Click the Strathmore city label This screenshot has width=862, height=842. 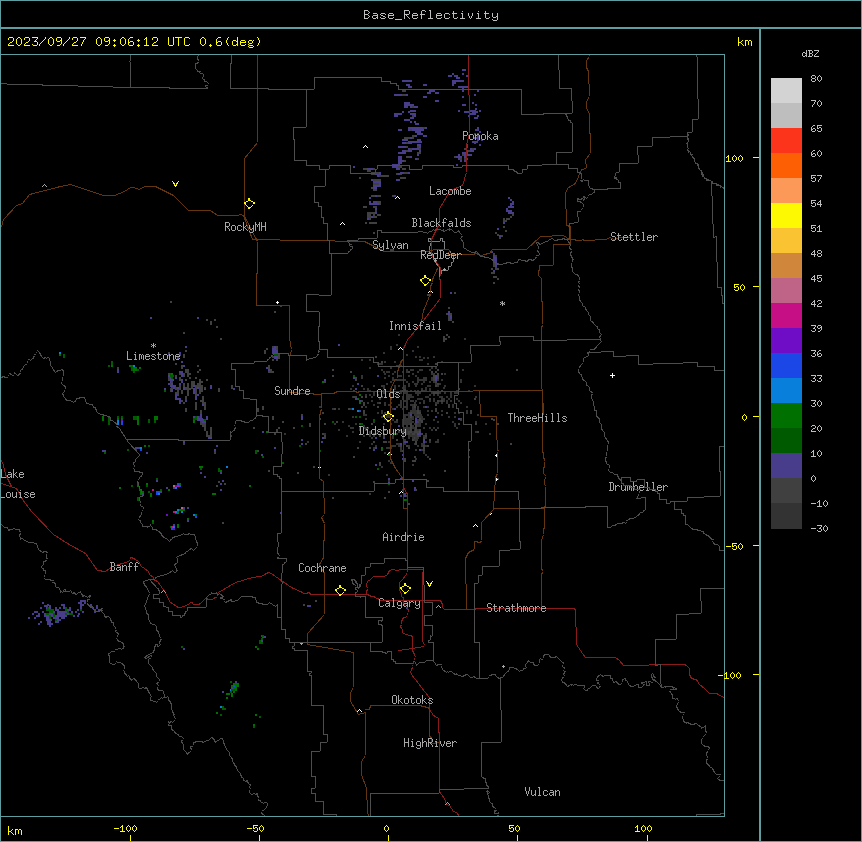[516, 608]
